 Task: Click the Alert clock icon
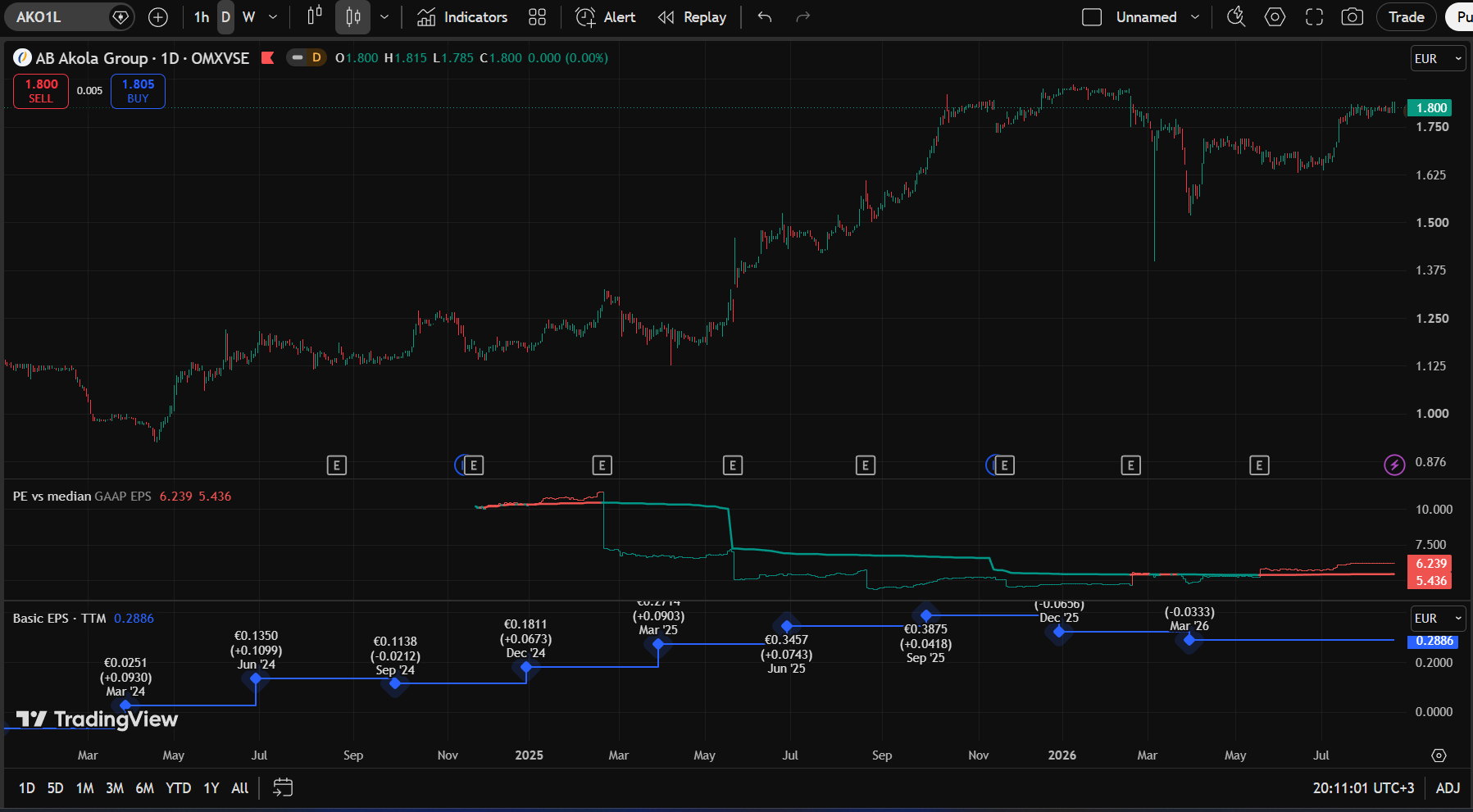(x=585, y=17)
